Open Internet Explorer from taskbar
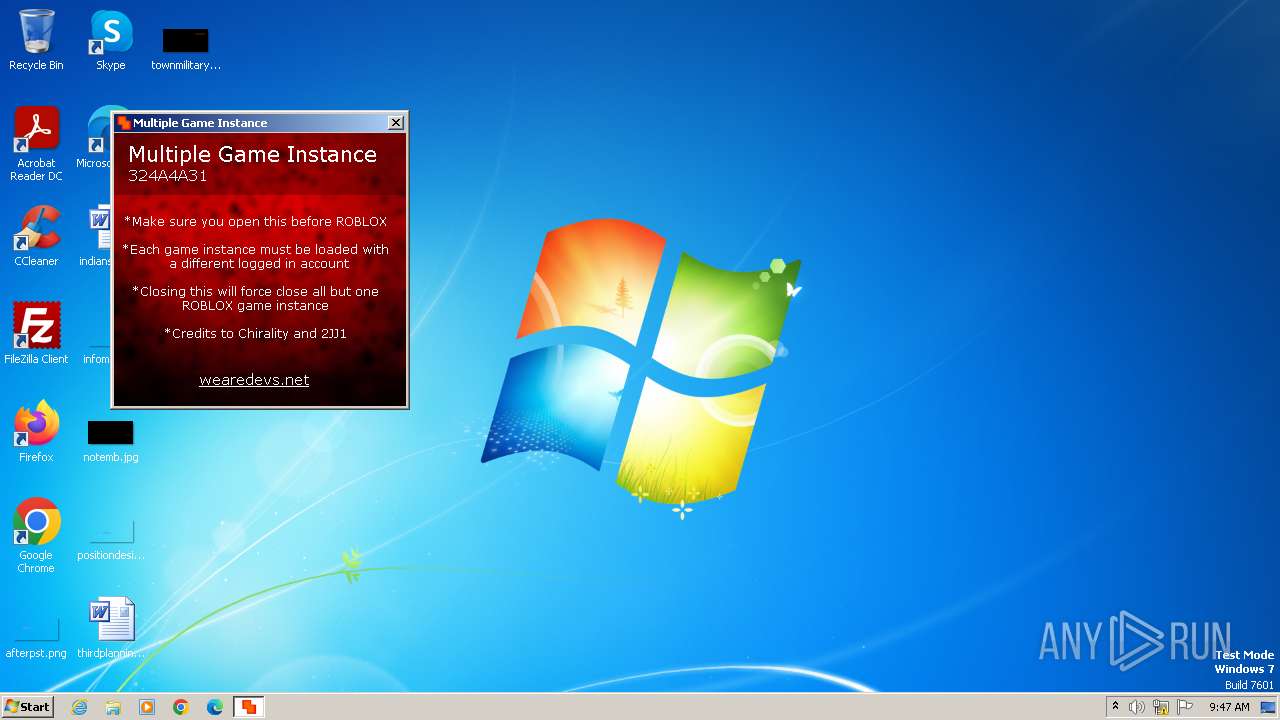Screen dimensions: 1280x720 coord(79,707)
